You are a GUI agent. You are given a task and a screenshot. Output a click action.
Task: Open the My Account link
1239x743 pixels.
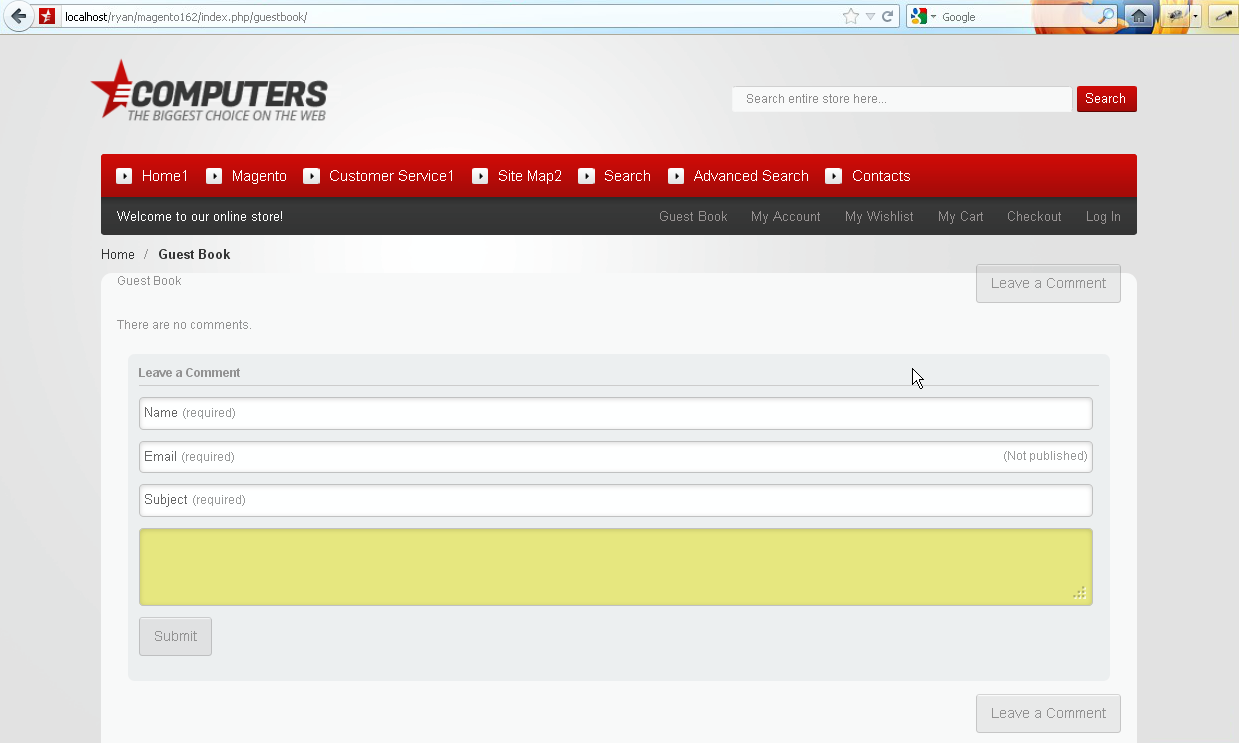point(785,216)
